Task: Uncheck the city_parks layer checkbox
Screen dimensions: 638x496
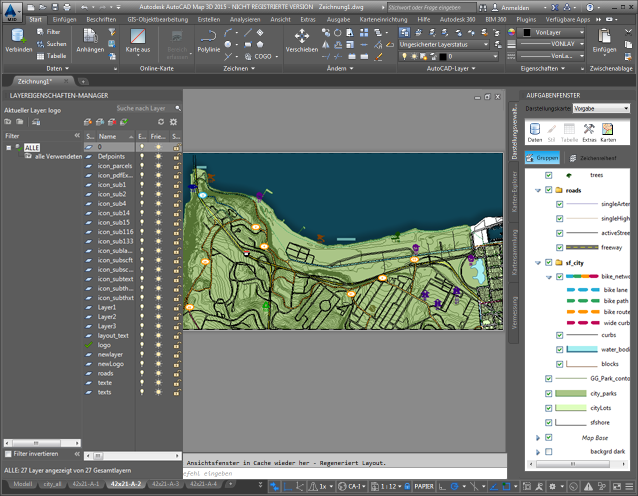Action: (x=549, y=393)
